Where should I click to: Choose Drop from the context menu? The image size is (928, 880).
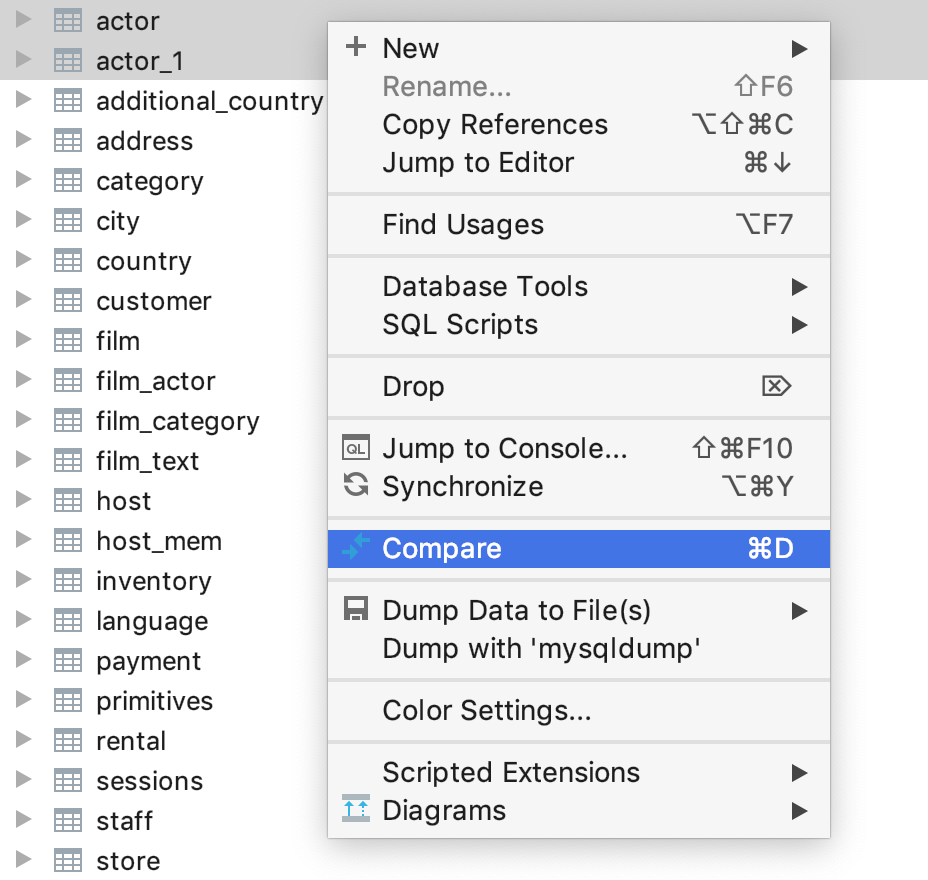pos(579,386)
